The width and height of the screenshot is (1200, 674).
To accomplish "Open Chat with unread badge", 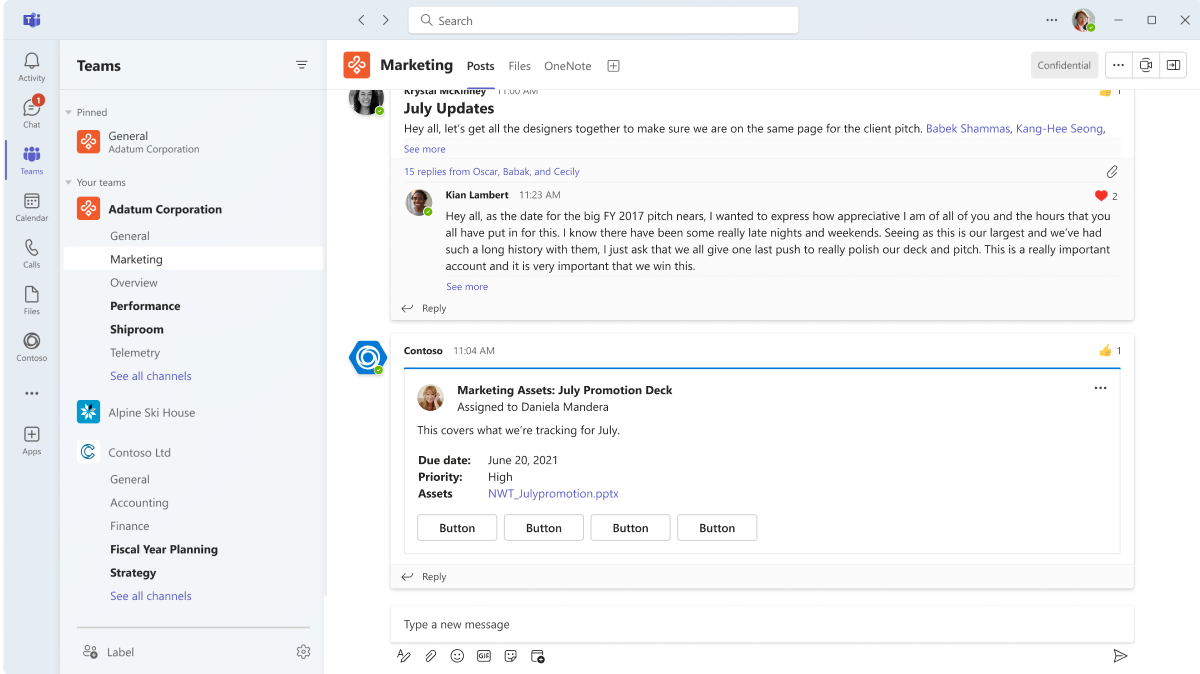I will (31, 113).
